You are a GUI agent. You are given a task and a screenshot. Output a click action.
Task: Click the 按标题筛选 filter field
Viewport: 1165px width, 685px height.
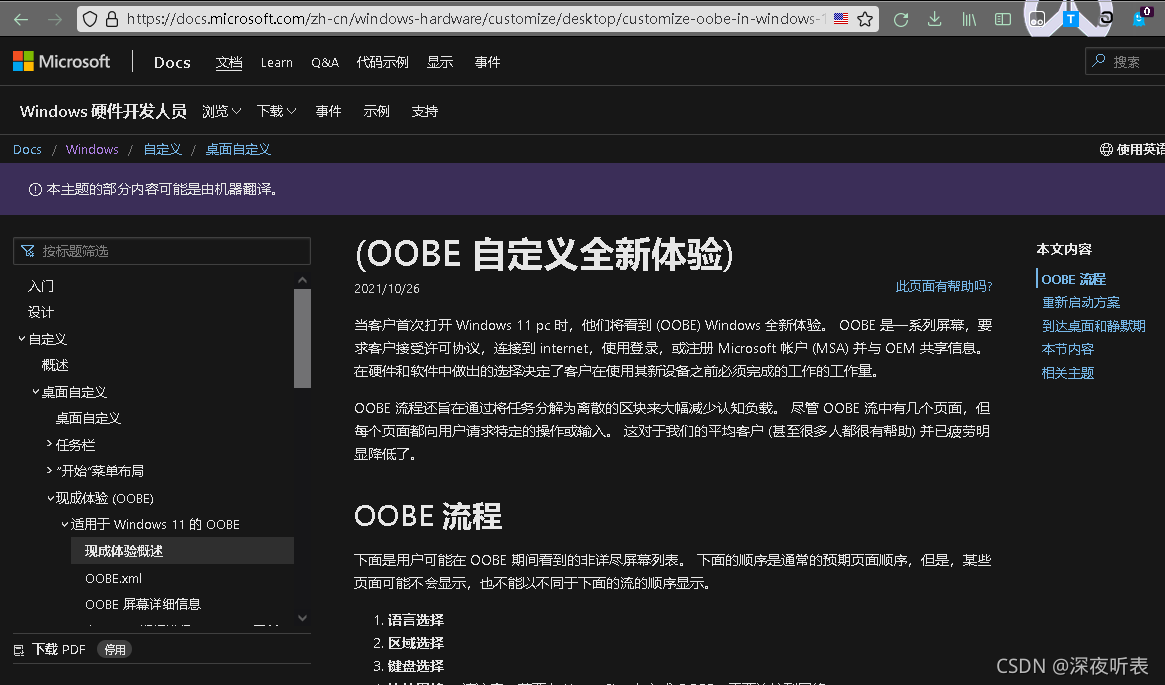162,251
